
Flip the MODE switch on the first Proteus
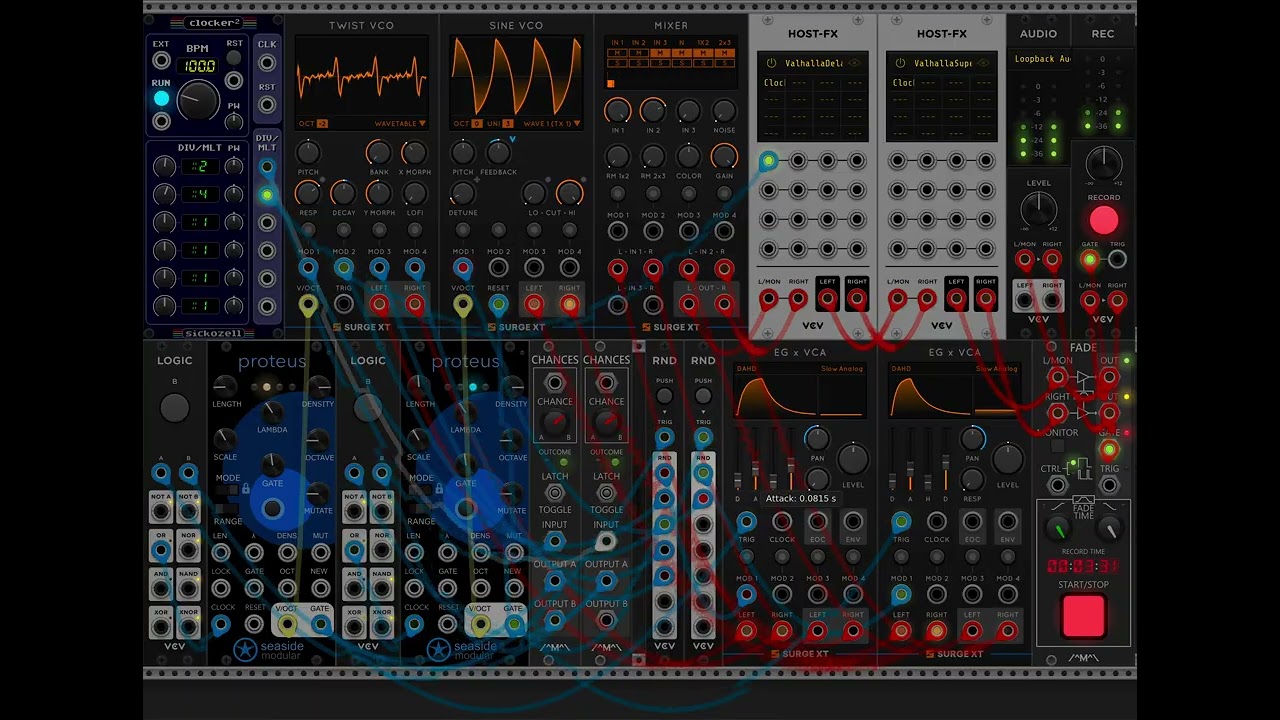(x=228, y=490)
